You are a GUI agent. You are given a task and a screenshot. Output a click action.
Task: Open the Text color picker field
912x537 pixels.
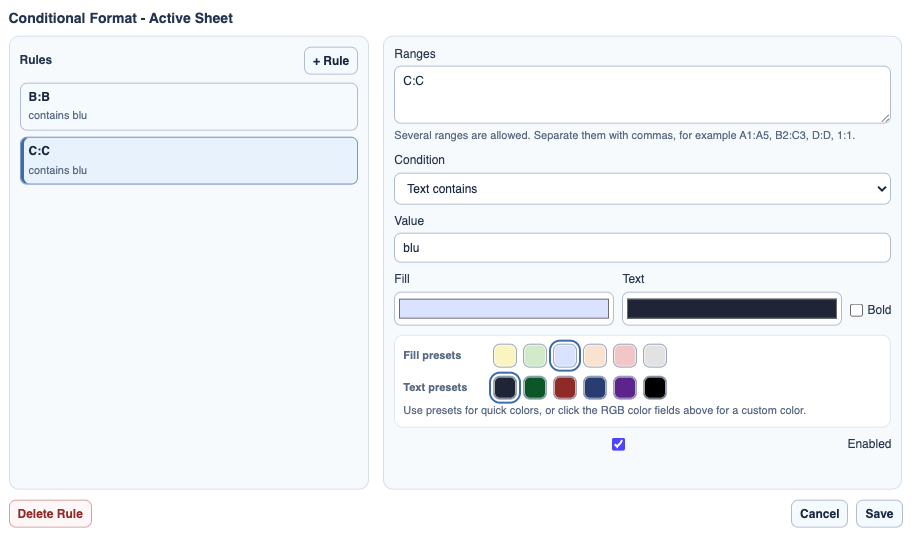point(732,309)
